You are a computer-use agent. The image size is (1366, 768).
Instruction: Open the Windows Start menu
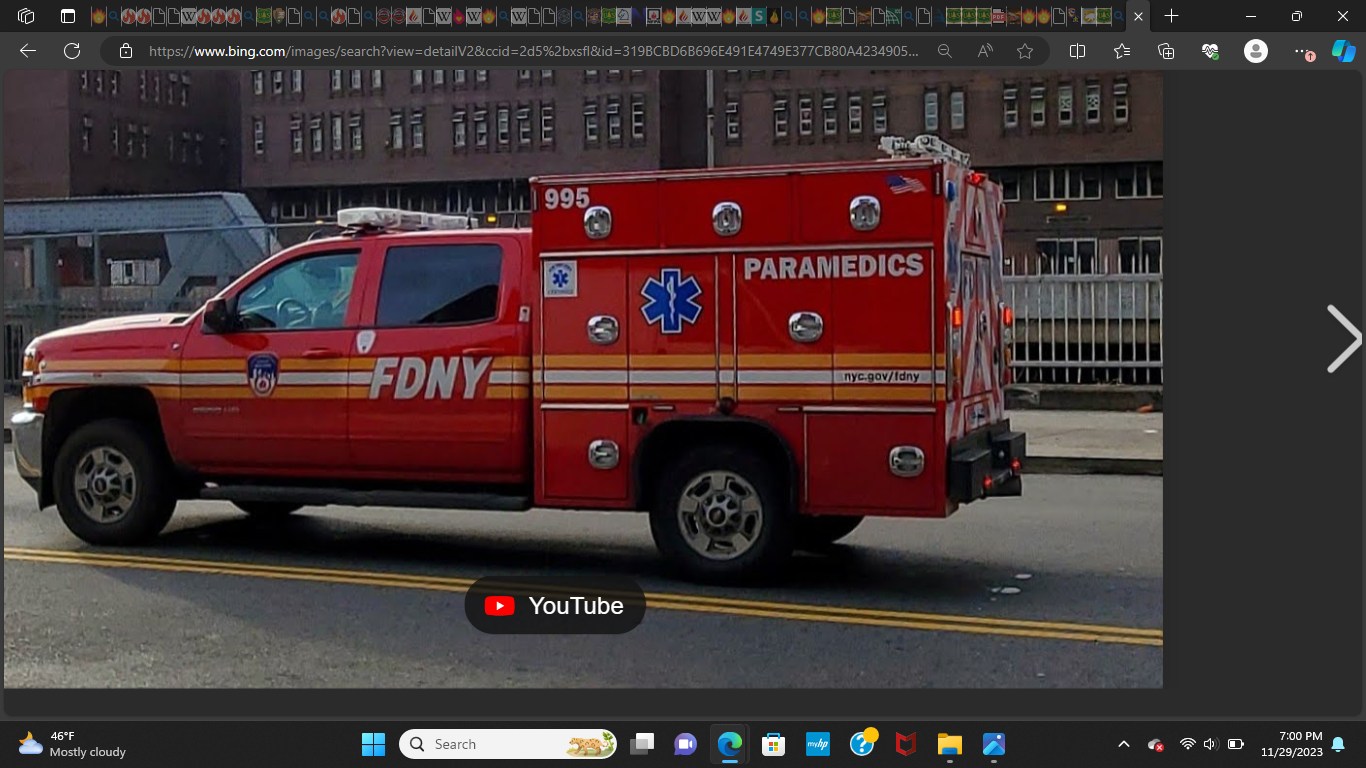(373, 744)
